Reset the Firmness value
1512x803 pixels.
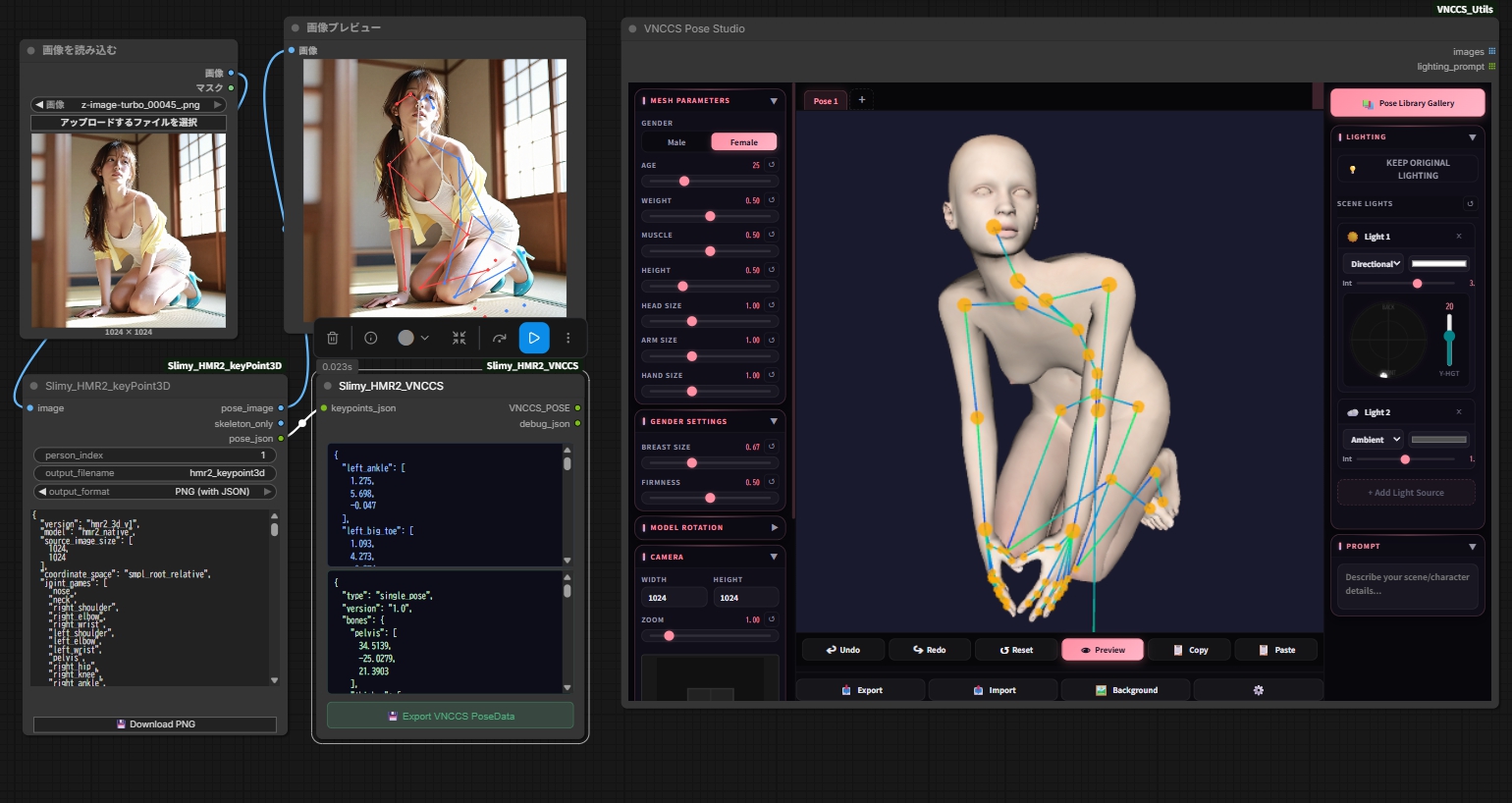coord(772,482)
